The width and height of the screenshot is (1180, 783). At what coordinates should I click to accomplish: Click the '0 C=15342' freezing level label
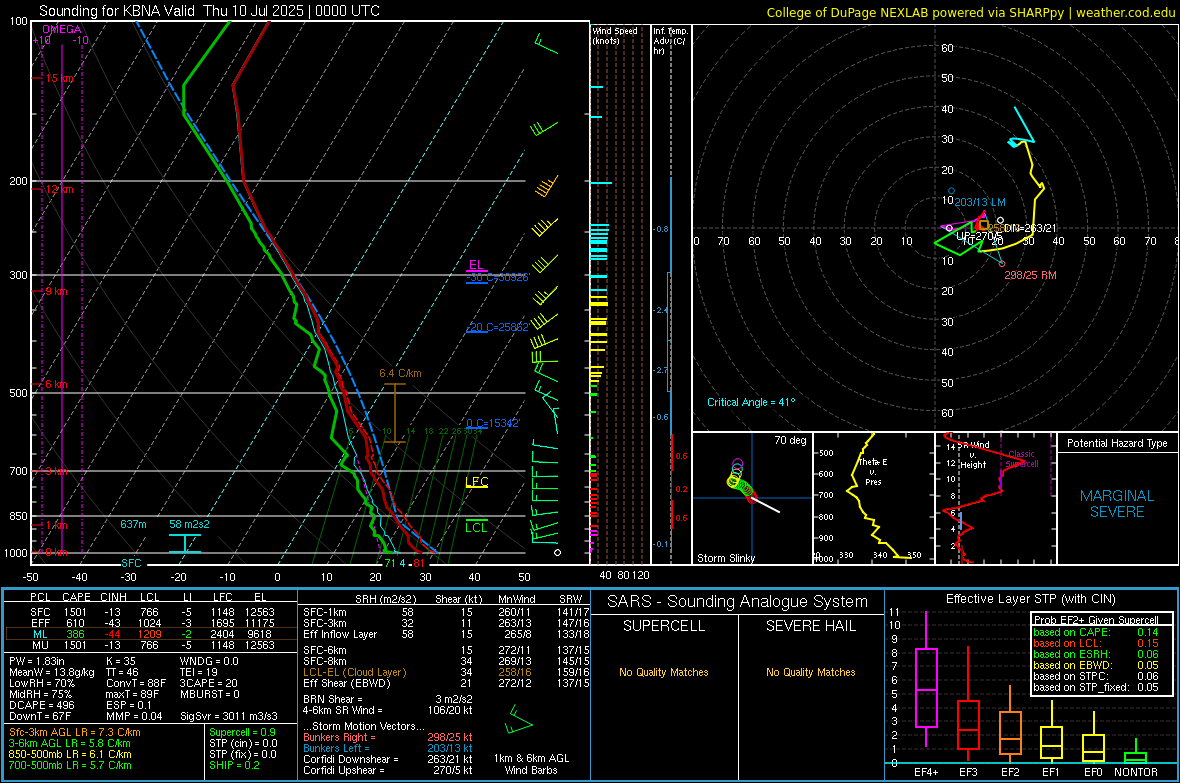pyautogui.click(x=493, y=423)
